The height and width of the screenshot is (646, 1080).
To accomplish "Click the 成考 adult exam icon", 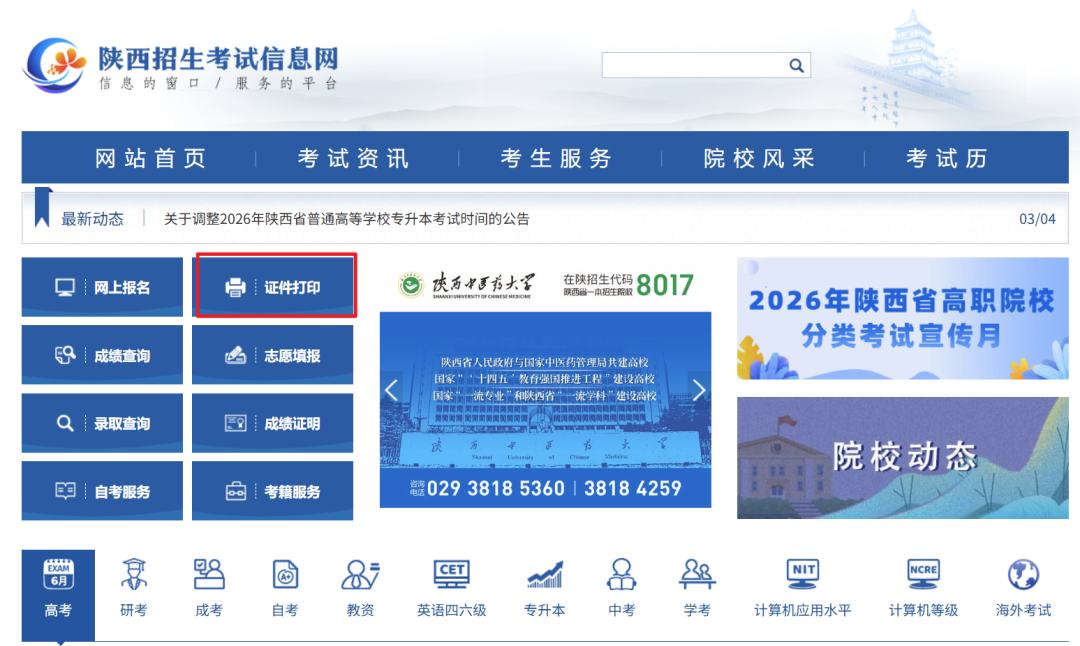I will pyautogui.click(x=209, y=585).
